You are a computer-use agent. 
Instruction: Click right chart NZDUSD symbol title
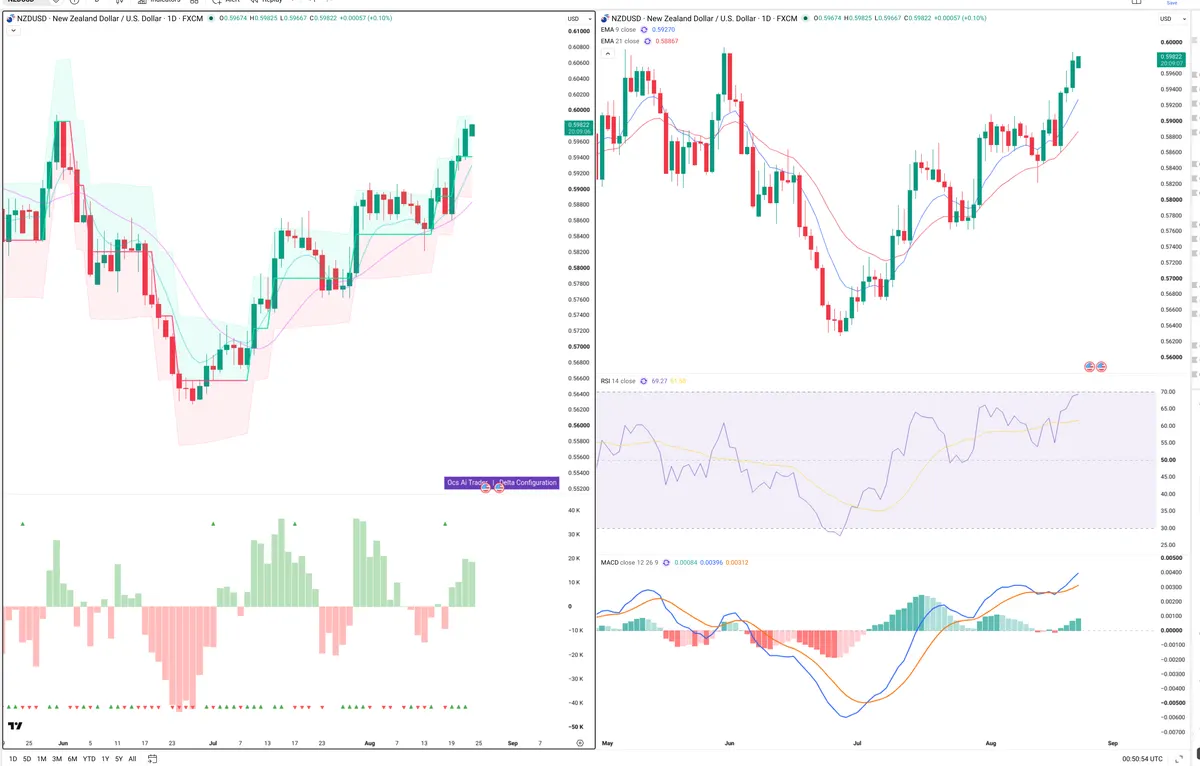point(705,18)
